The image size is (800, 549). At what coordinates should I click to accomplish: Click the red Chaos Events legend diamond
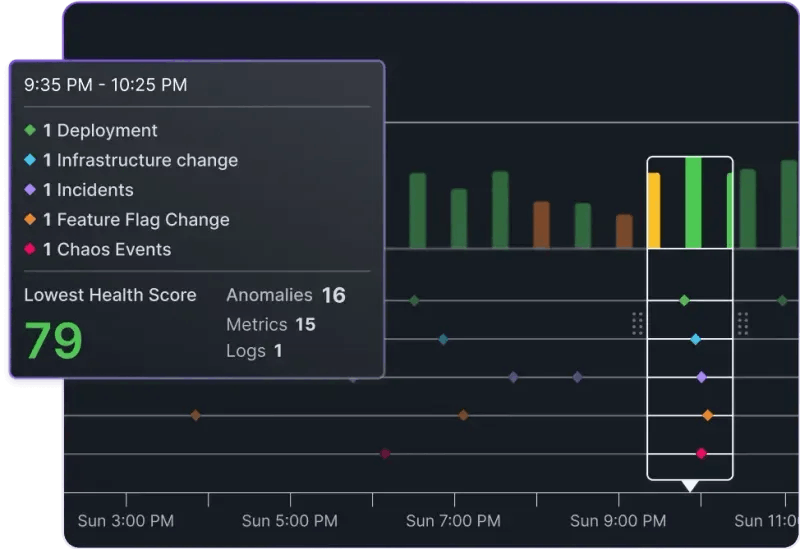(30, 250)
